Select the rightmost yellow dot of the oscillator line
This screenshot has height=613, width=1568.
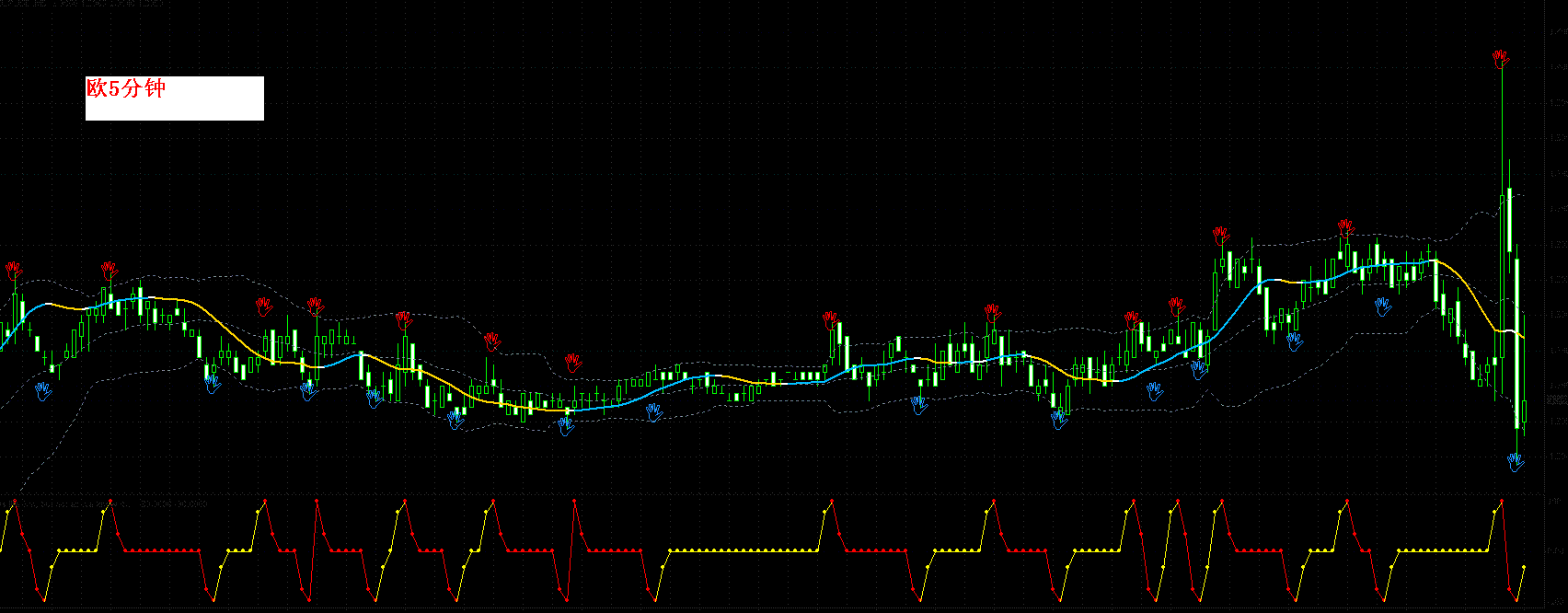coord(1524,567)
